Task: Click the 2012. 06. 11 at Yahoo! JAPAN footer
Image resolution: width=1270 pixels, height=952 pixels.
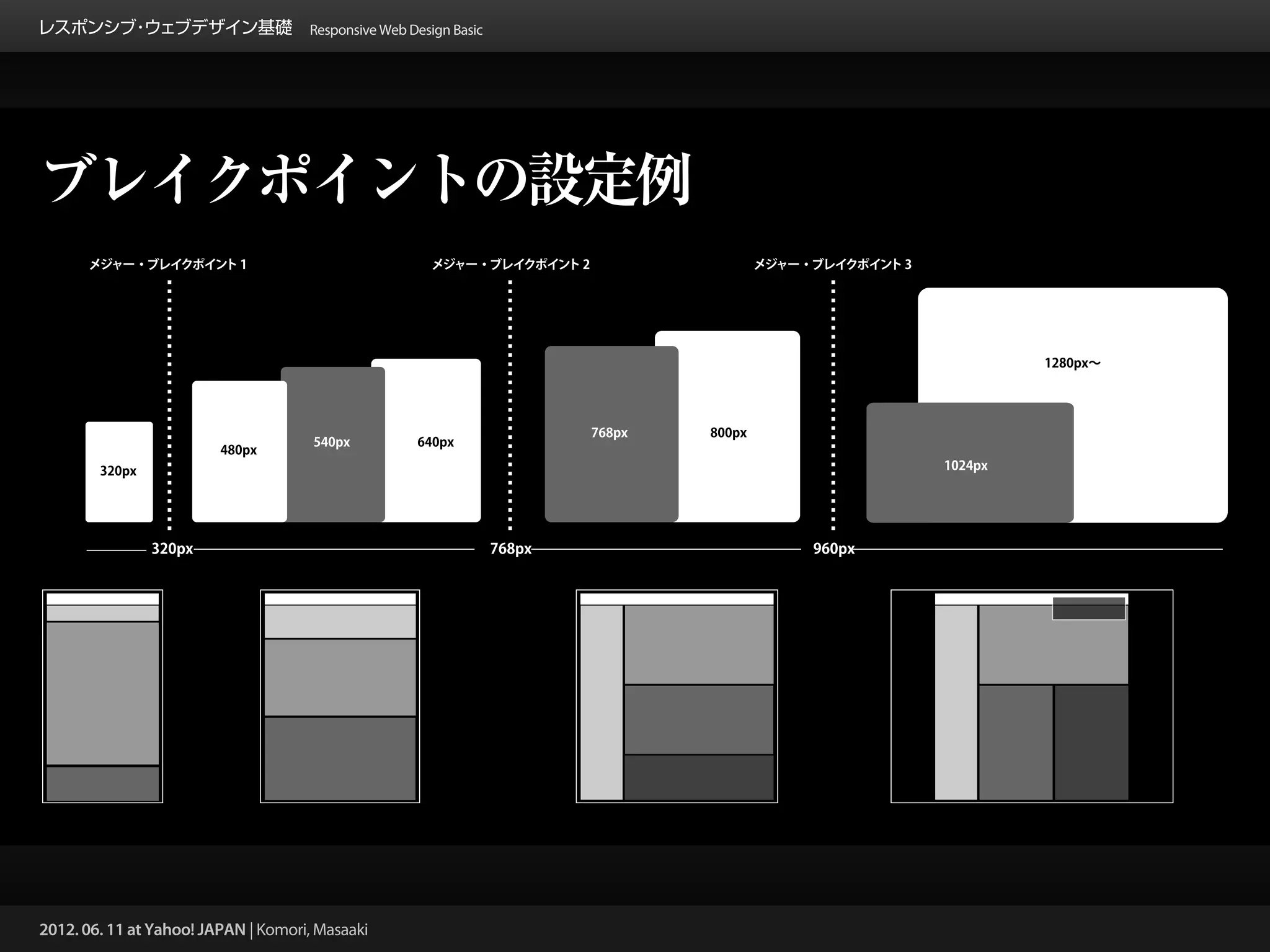Action: tap(143, 930)
